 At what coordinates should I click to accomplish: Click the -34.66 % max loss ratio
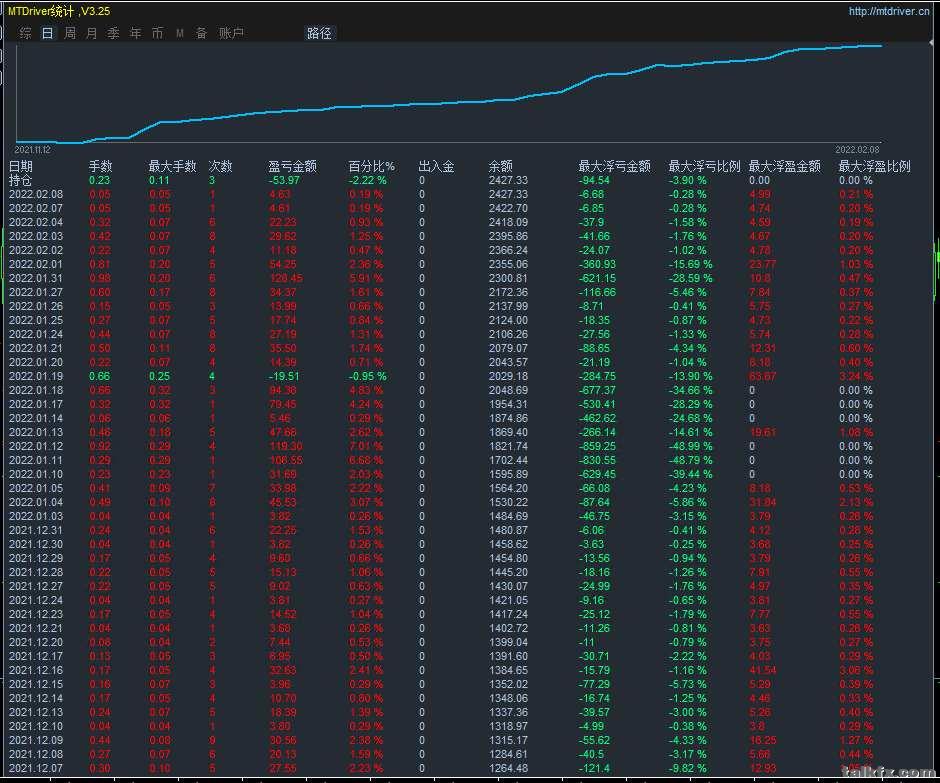tap(691, 390)
